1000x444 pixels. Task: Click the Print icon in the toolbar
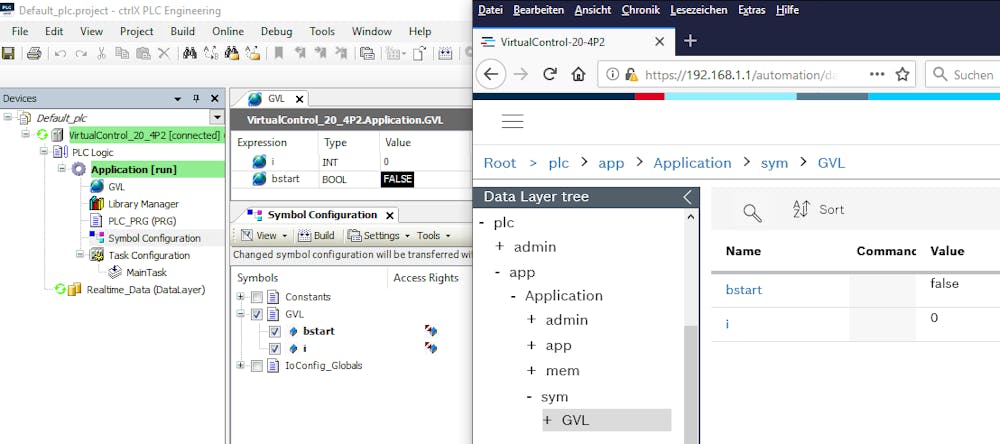pos(34,53)
